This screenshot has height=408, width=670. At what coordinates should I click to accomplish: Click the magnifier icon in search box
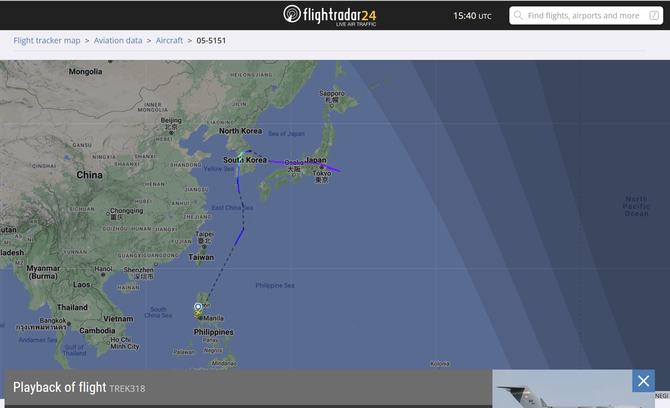(x=518, y=16)
